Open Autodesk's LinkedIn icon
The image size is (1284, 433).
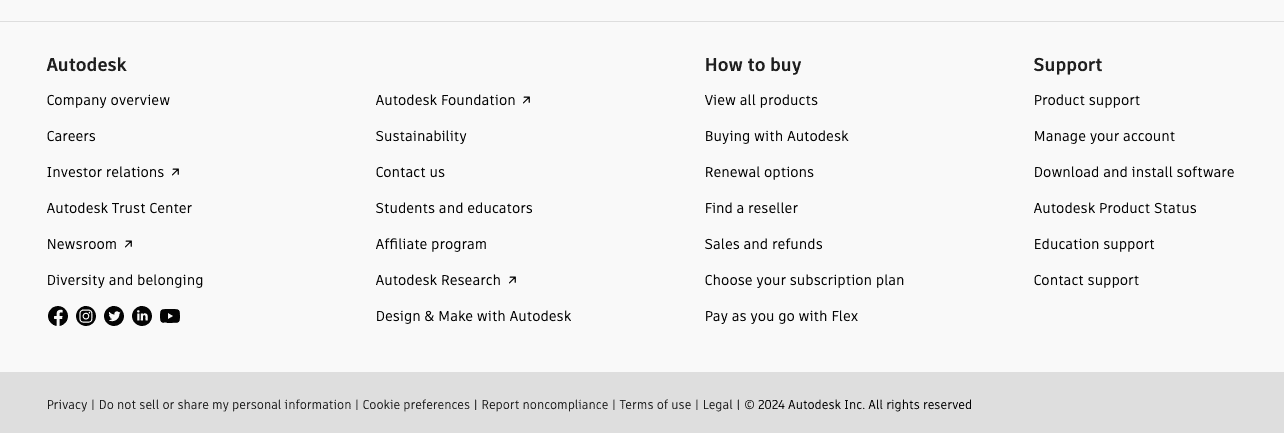142,316
